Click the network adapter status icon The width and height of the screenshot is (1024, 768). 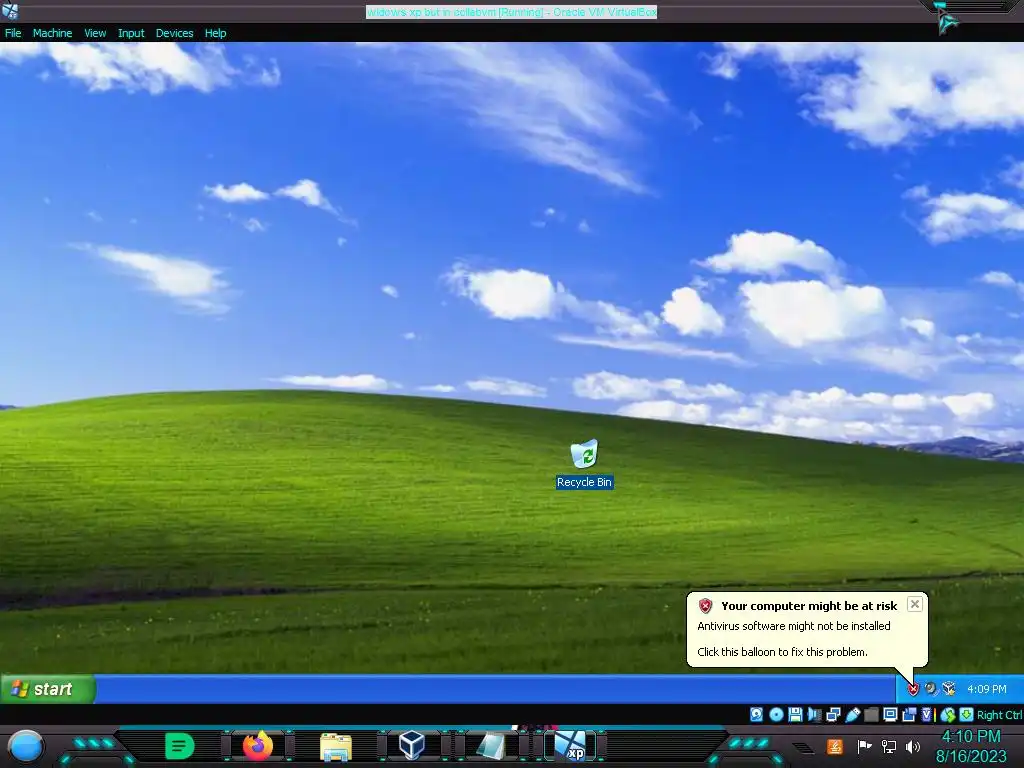click(833, 714)
